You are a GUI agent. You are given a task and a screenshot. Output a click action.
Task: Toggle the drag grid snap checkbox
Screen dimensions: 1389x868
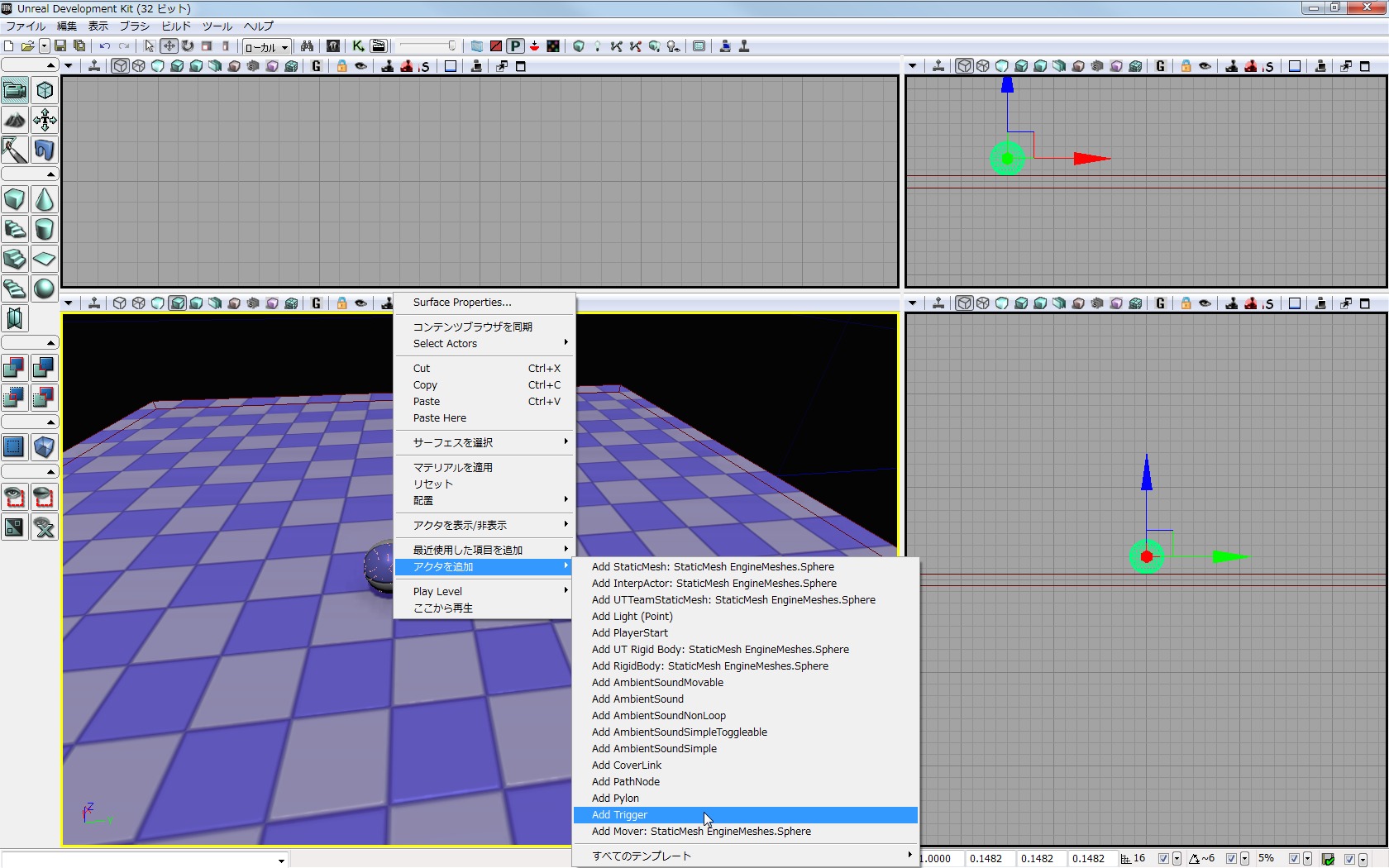click(1163, 859)
